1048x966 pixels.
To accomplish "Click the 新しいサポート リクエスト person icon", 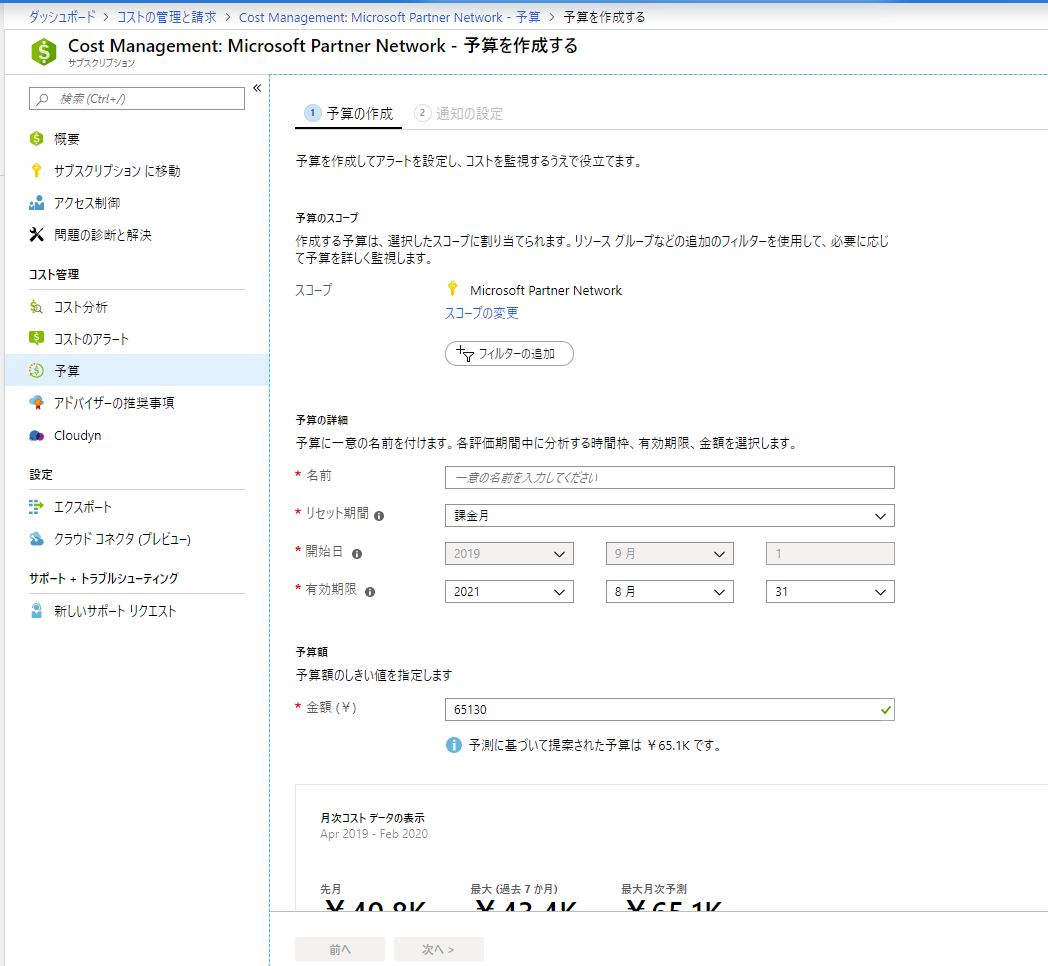I will 37,610.
